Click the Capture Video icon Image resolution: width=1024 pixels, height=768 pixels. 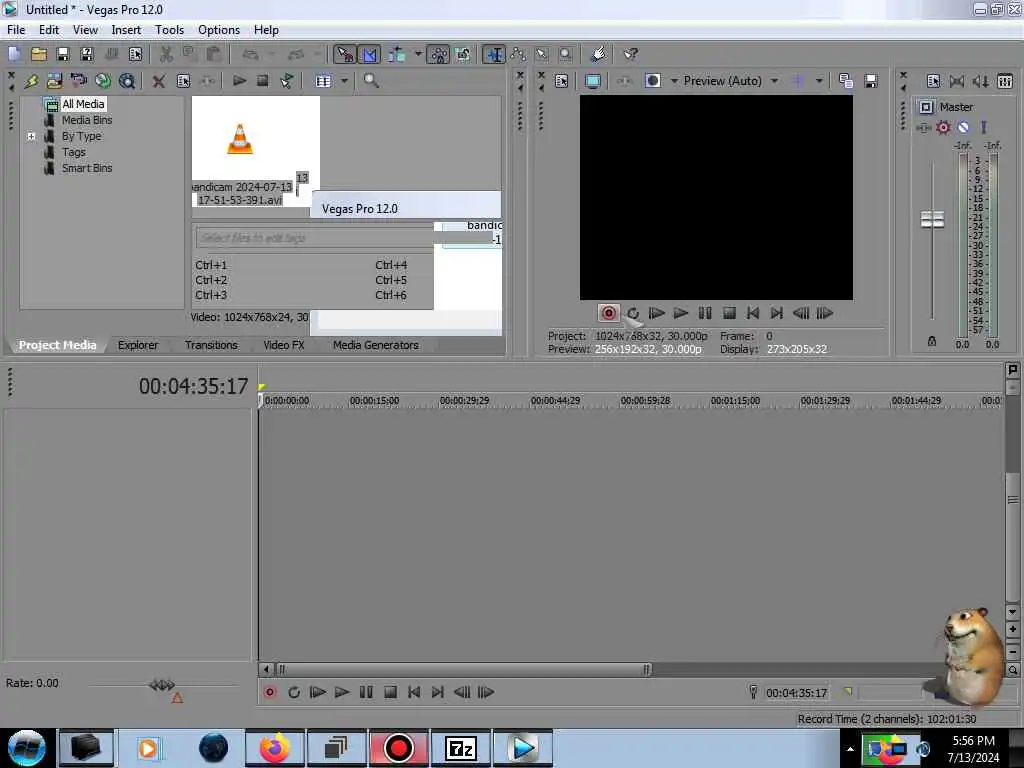78,81
